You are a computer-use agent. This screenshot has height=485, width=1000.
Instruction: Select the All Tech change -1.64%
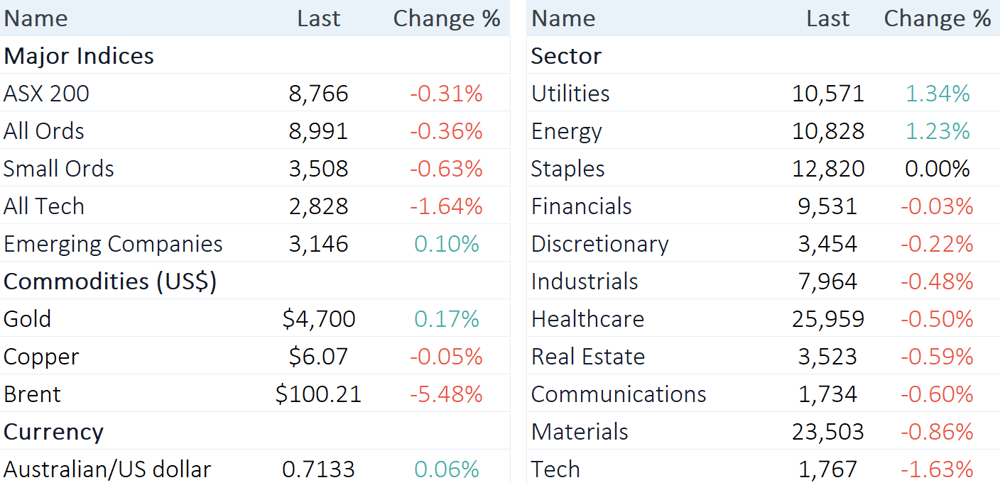(446, 207)
